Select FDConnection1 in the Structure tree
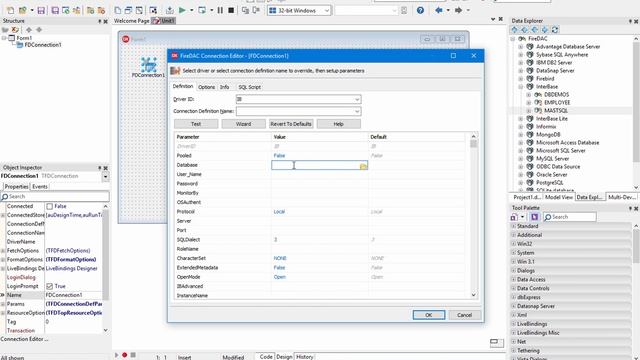The width and height of the screenshot is (640, 360). [x=43, y=45]
